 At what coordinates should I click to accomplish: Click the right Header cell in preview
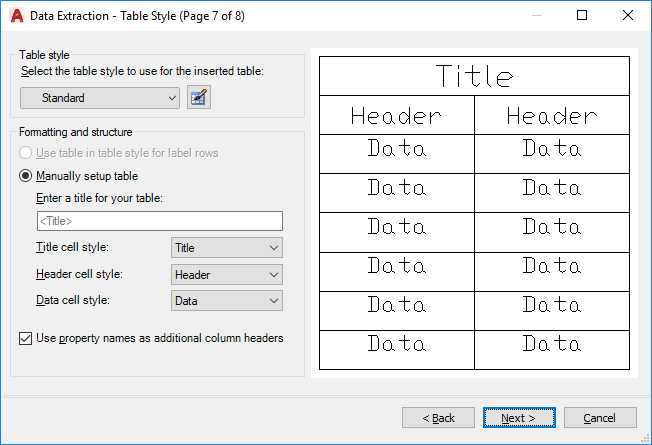click(552, 116)
